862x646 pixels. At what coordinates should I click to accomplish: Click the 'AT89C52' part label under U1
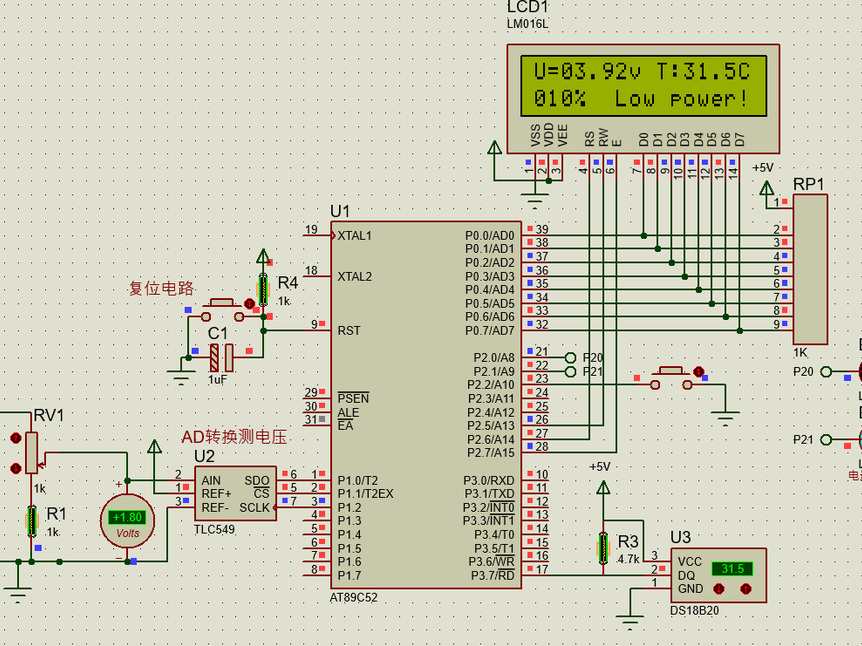(353, 598)
